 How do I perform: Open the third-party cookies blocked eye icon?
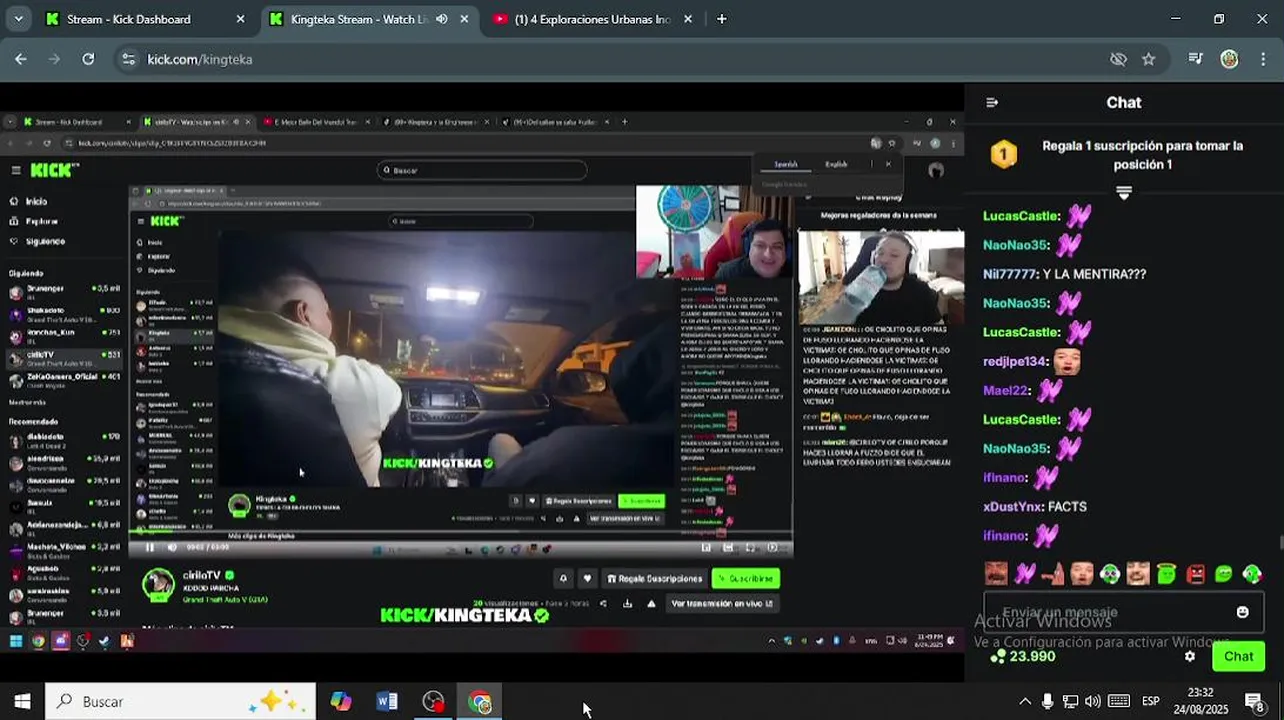1119,59
